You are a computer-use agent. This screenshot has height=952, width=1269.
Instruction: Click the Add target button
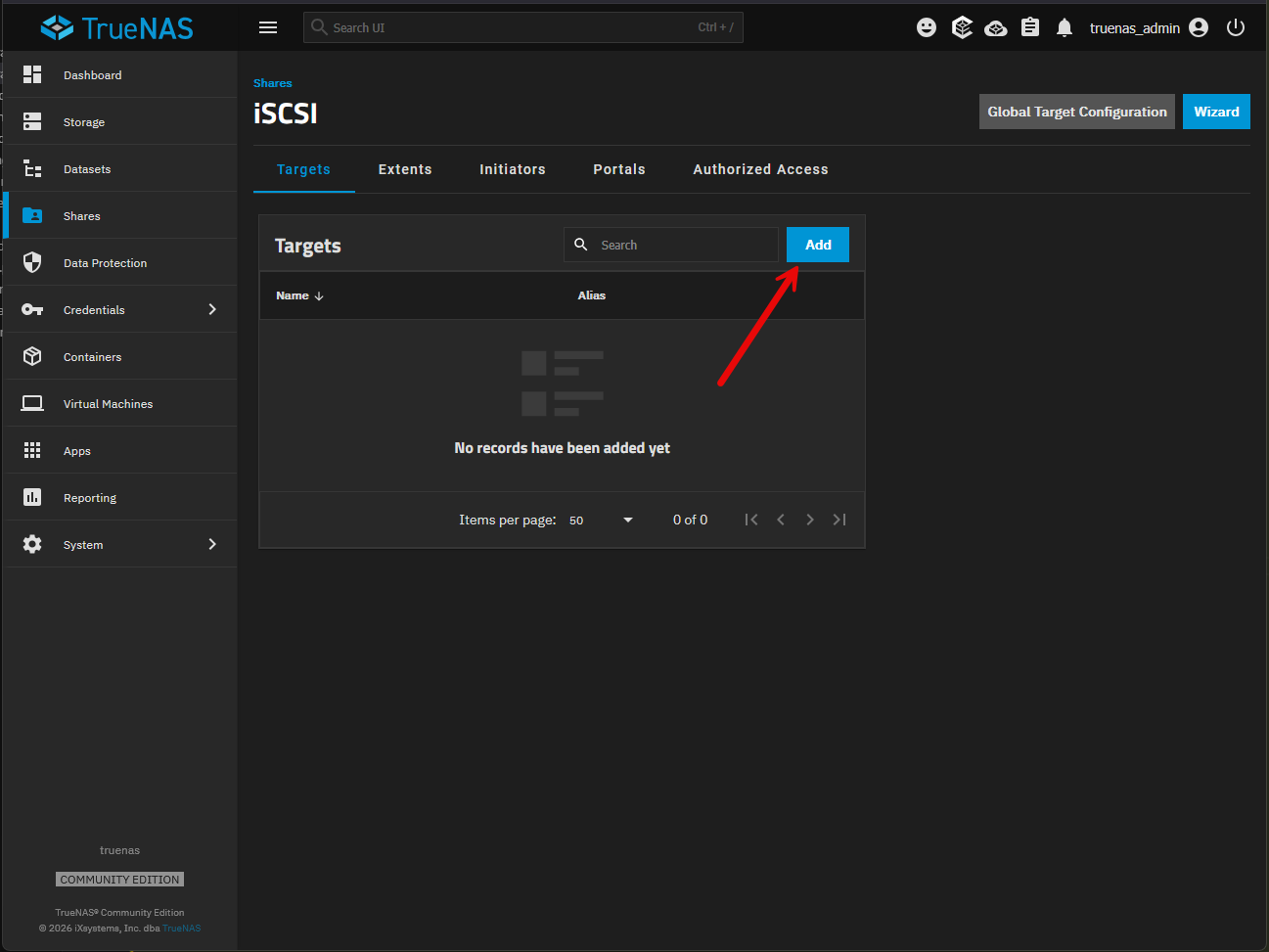(x=818, y=245)
